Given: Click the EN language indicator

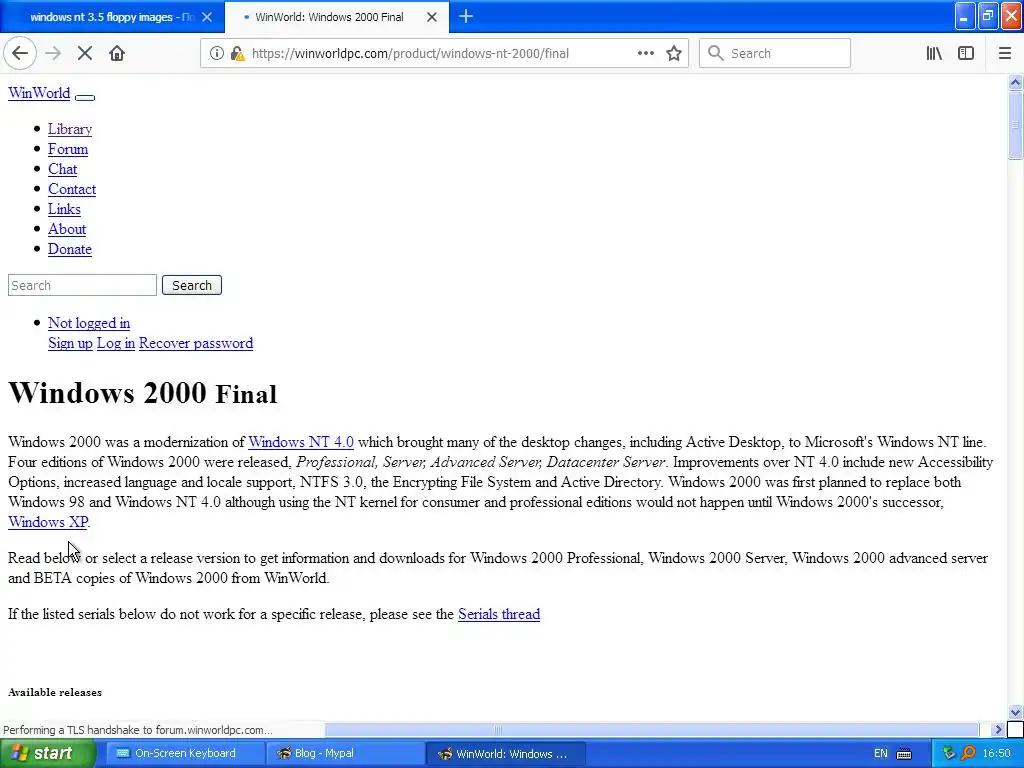Looking at the screenshot, I should tap(880, 754).
